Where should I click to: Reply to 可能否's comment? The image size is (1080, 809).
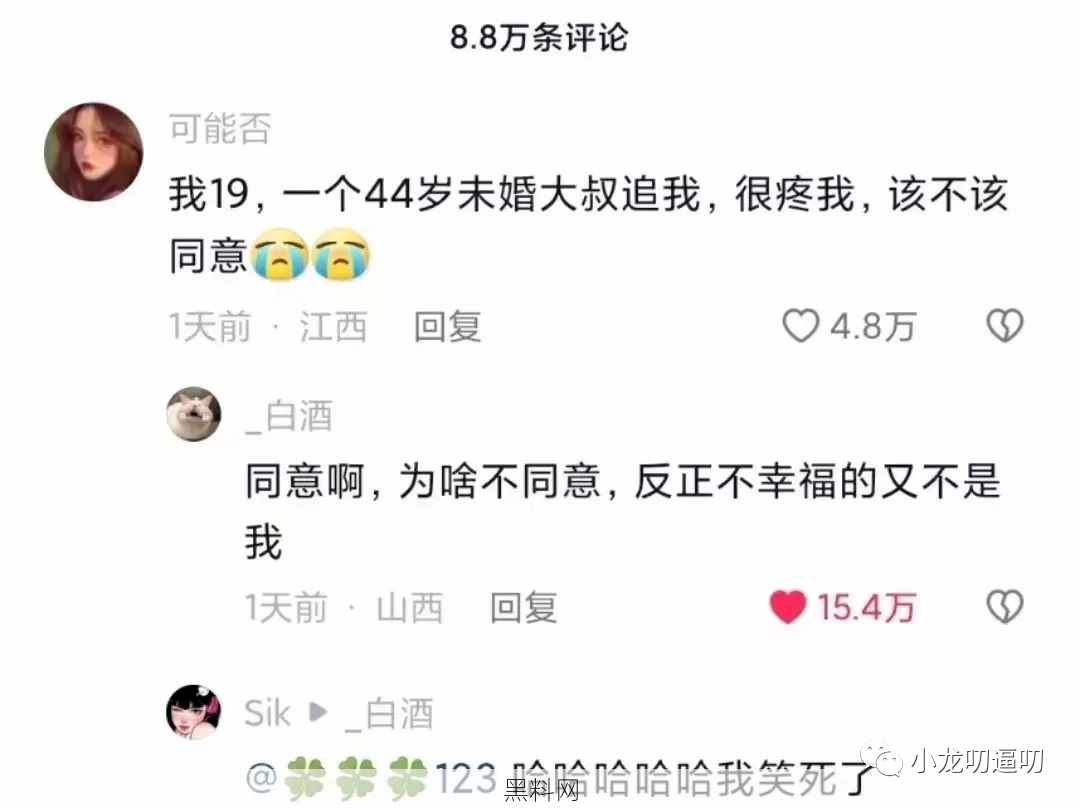(x=447, y=326)
